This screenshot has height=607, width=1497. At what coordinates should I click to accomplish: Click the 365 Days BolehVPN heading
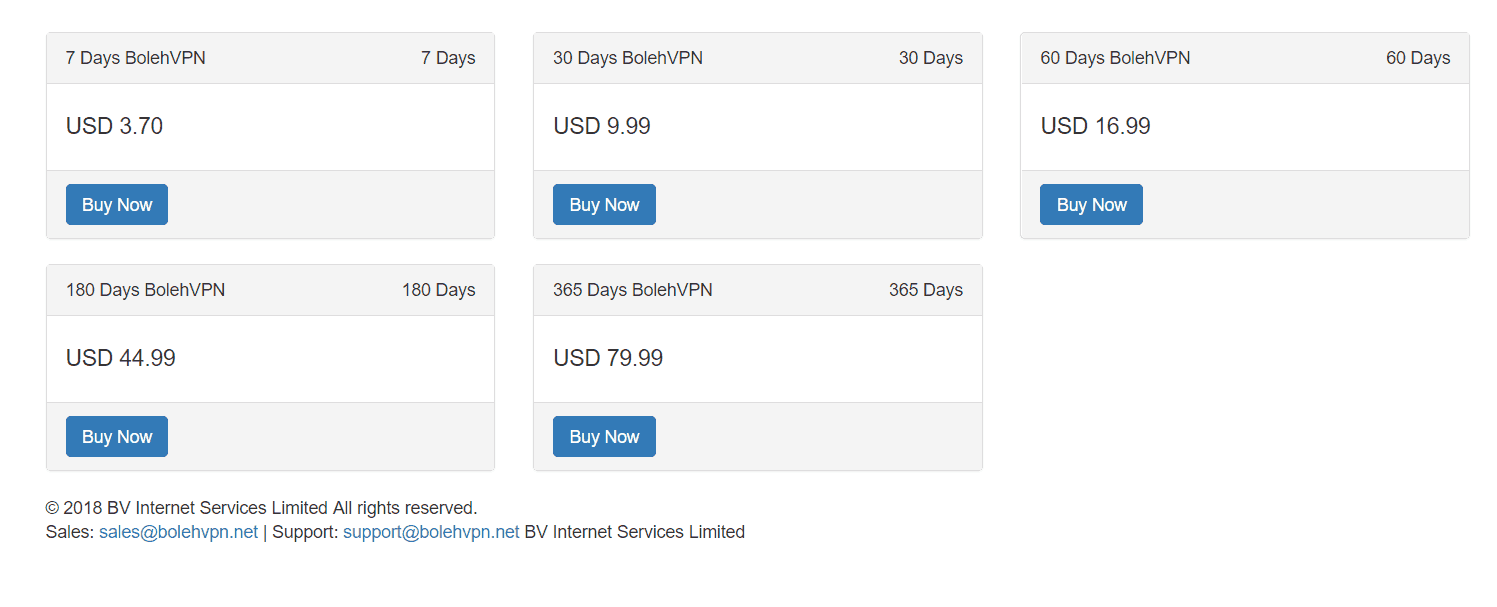click(633, 290)
